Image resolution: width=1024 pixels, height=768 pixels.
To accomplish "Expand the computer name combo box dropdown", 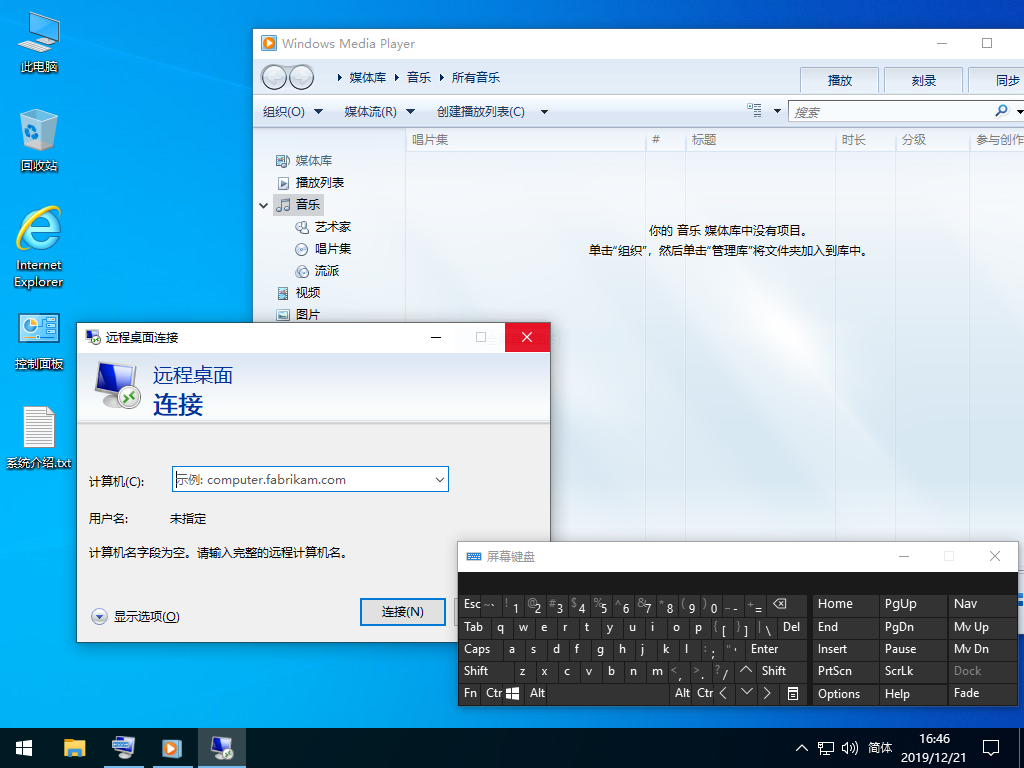I will (x=439, y=480).
